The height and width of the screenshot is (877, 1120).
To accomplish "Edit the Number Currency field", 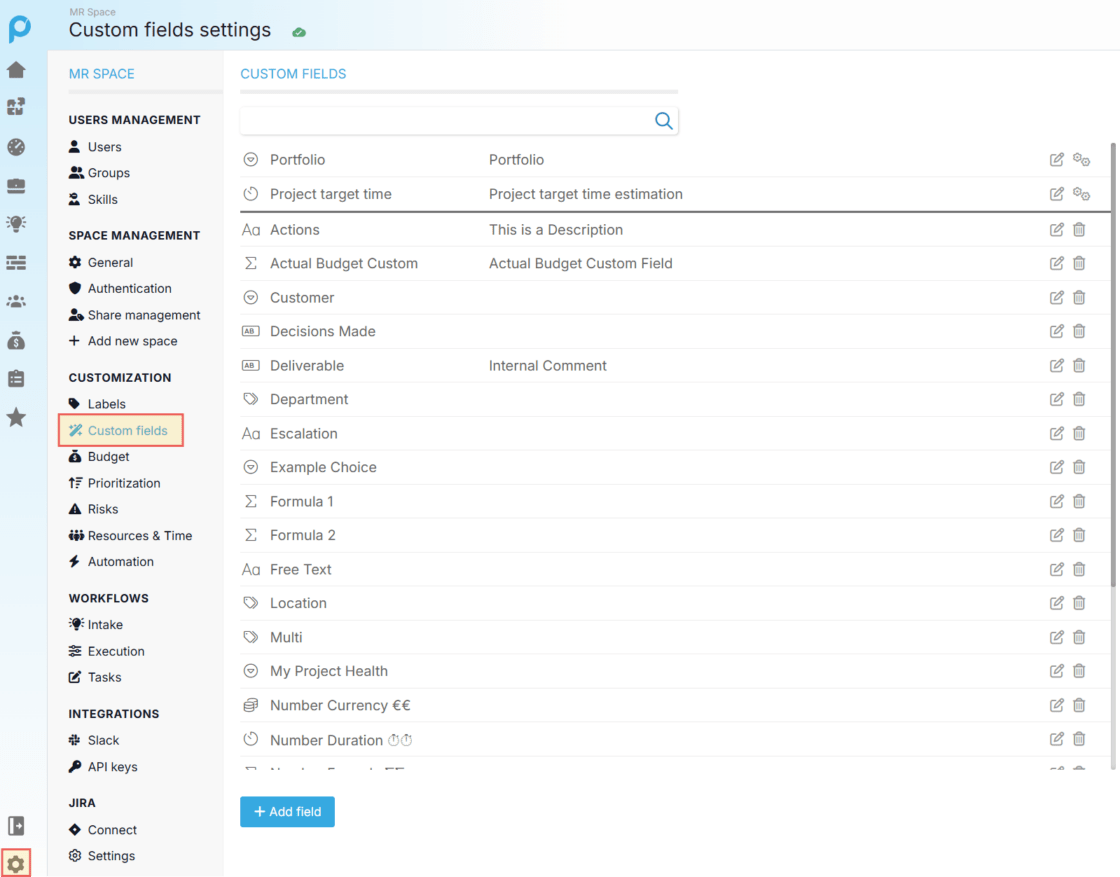I will tap(1056, 705).
